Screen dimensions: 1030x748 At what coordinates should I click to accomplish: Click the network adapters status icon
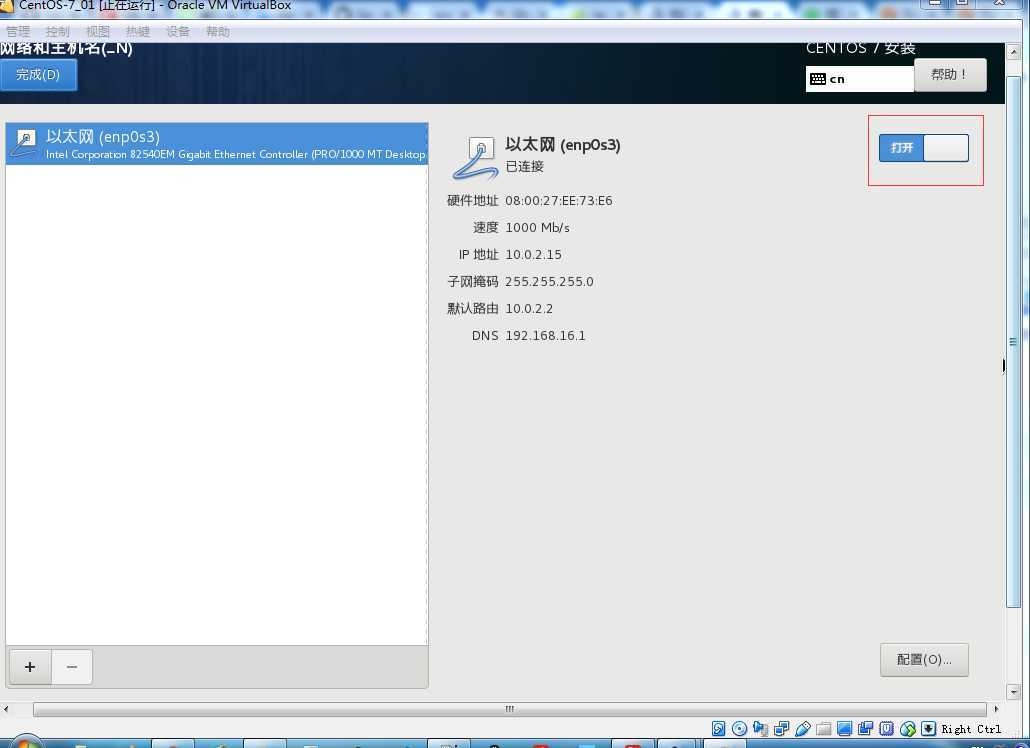tap(782, 728)
